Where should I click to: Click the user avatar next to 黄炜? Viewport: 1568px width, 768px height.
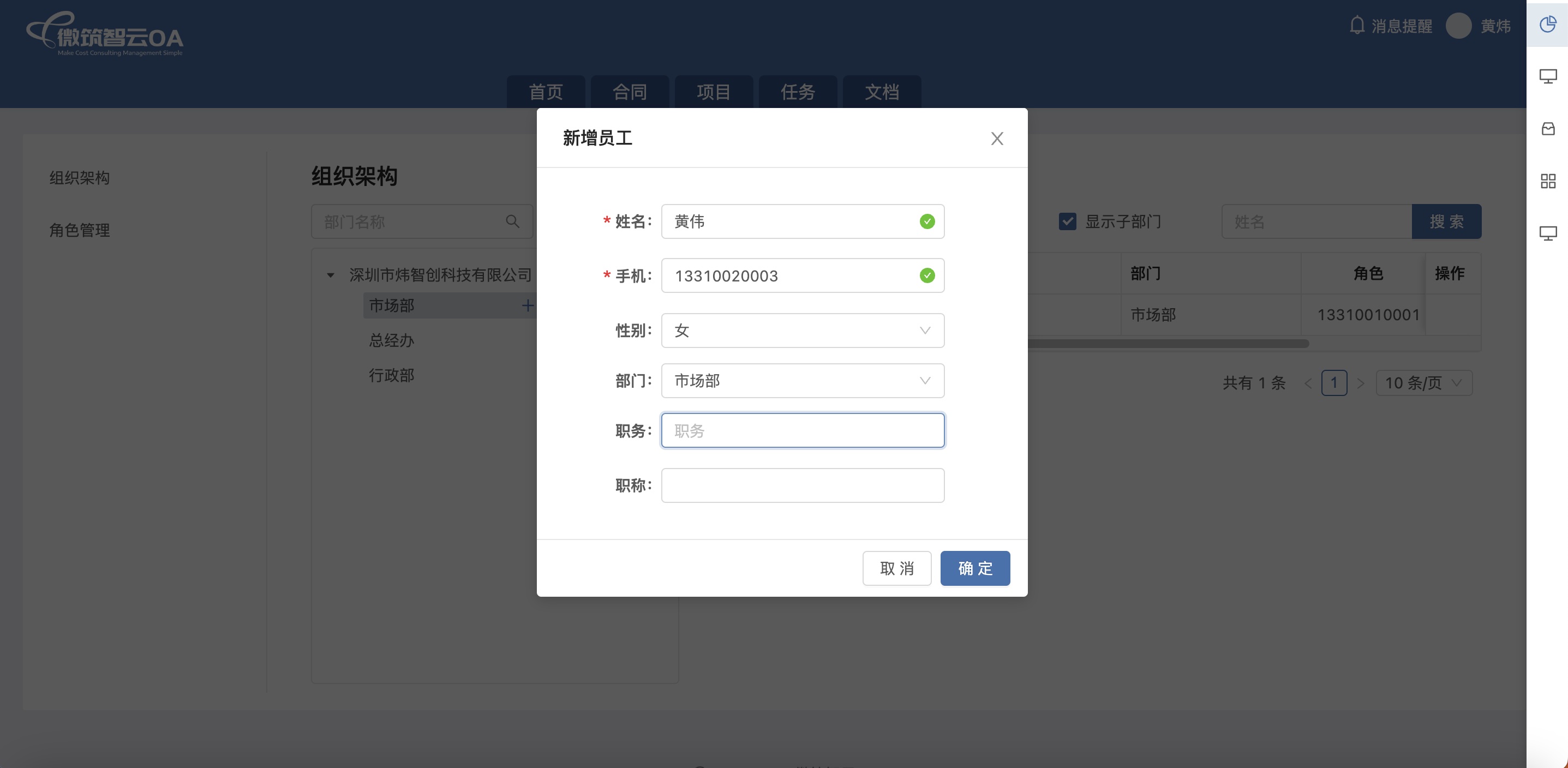pos(1458,26)
